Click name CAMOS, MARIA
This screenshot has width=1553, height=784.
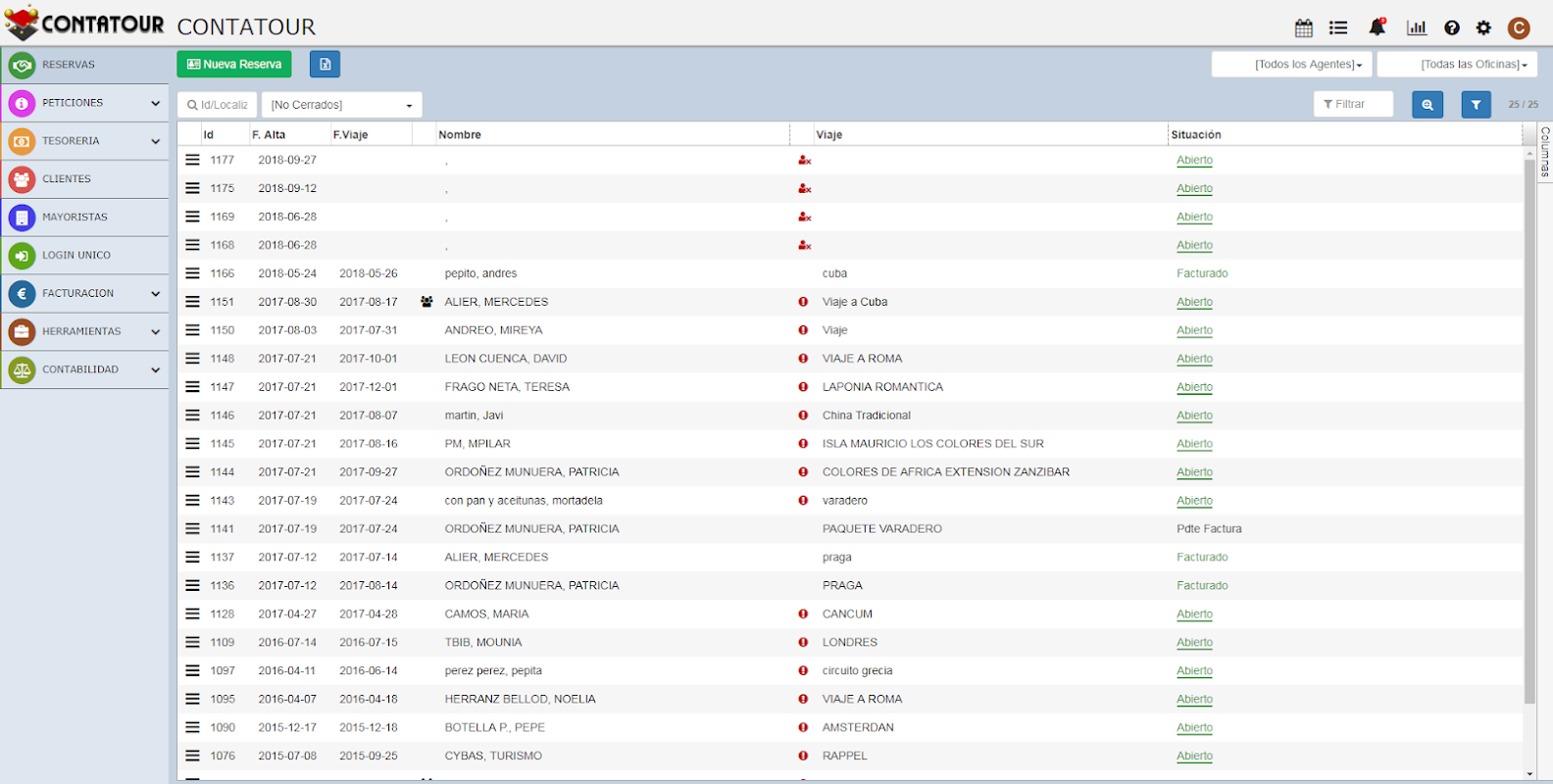pyautogui.click(x=486, y=614)
